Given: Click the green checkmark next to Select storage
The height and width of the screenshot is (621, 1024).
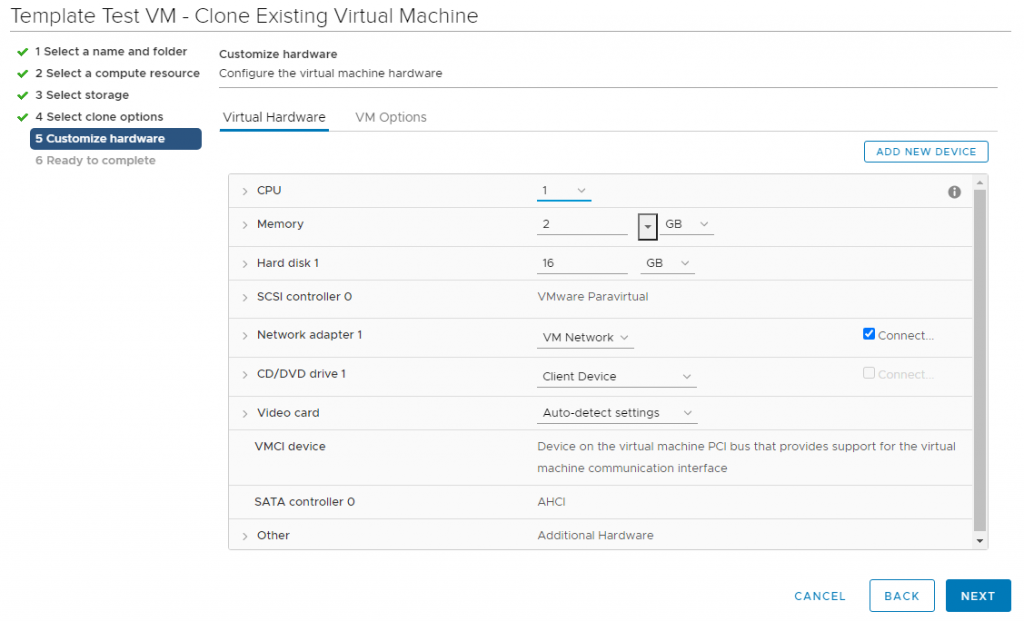Looking at the screenshot, I should tap(22, 95).
